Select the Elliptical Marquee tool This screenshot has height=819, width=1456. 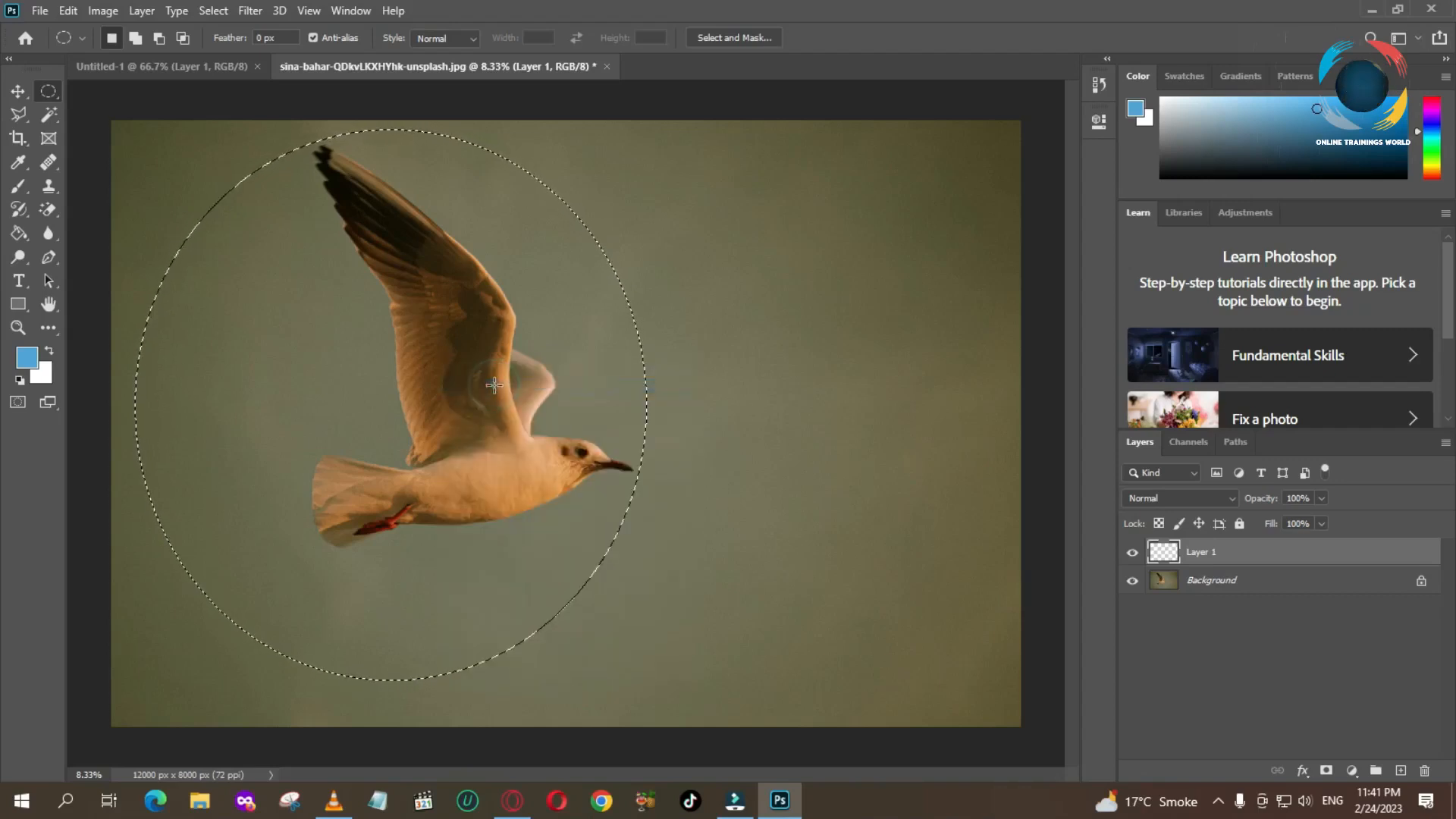pyautogui.click(x=49, y=90)
